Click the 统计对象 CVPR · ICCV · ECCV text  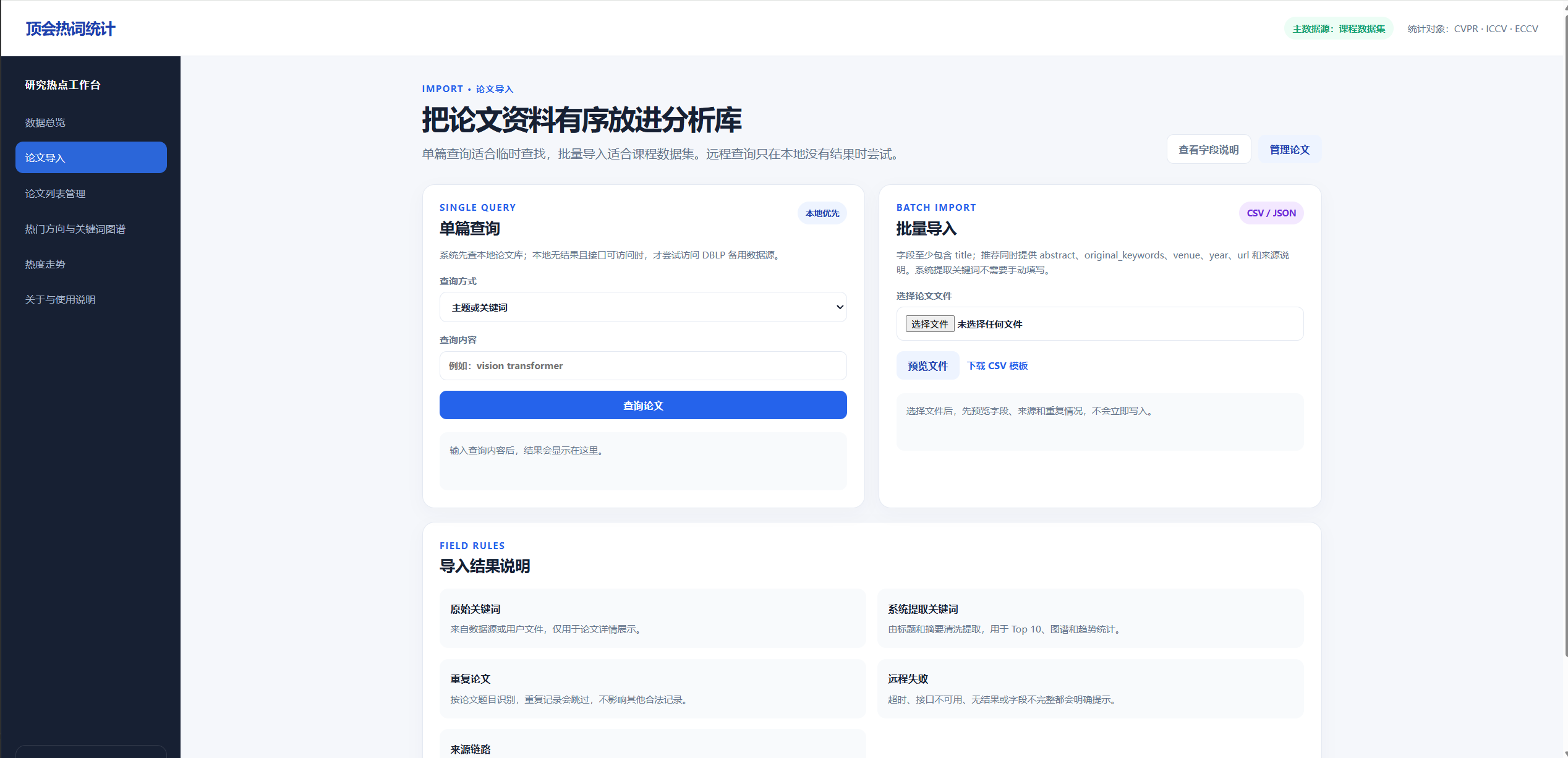[x=1473, y=29]
